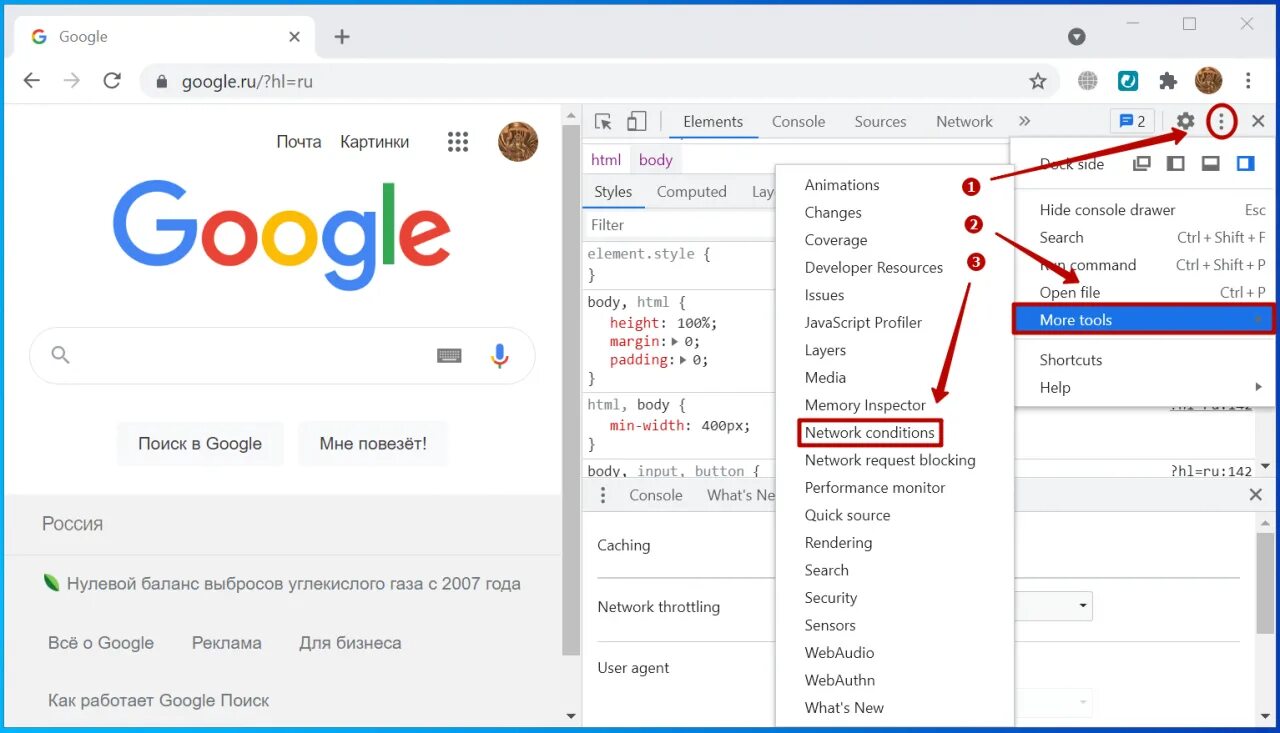Click the browser forward arrow

tap(72, 81)
